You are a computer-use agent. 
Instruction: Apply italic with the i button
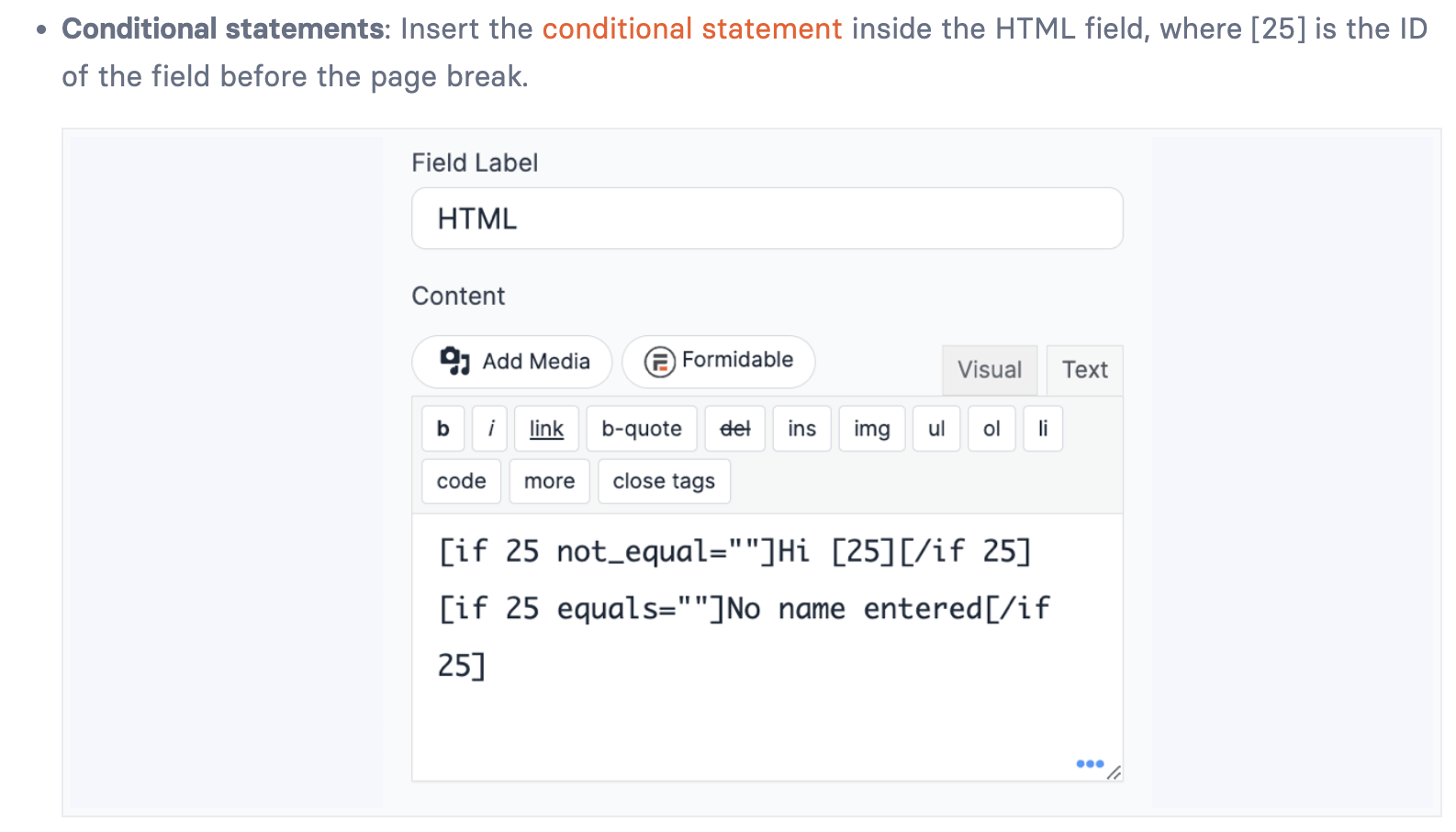490,429
